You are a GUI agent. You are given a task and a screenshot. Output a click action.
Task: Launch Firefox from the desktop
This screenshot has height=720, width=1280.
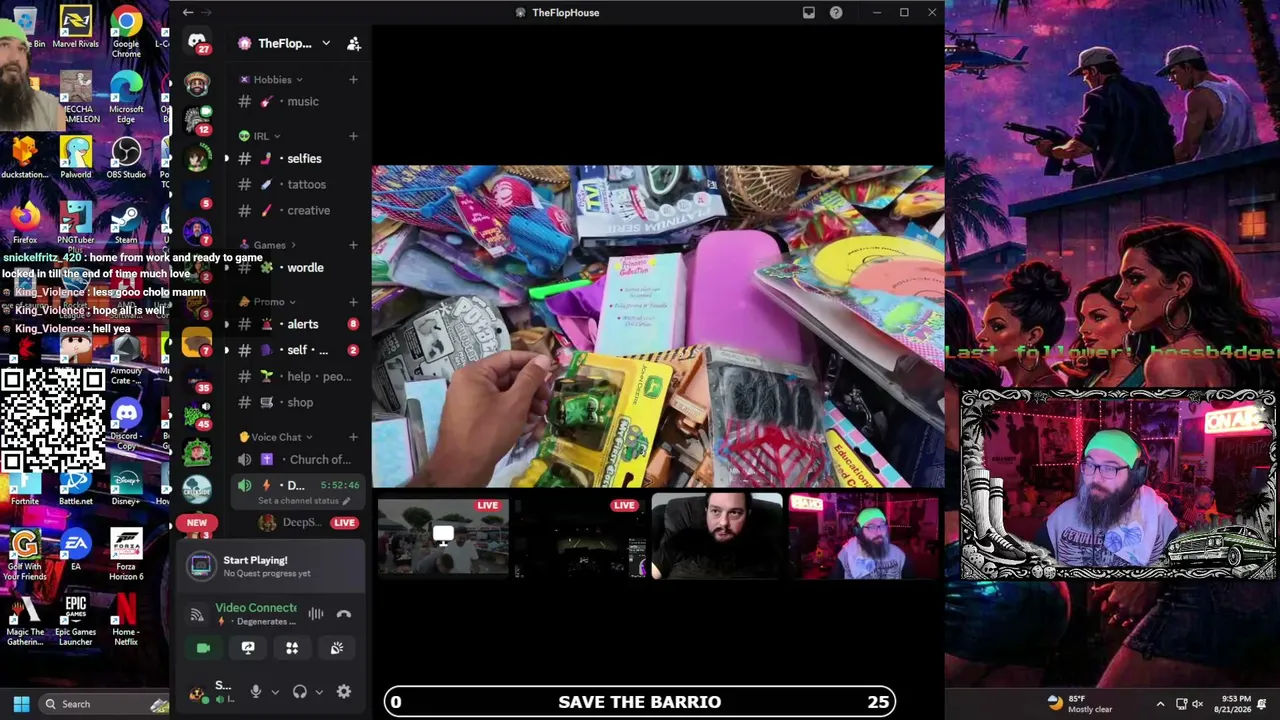click(25, 222)
